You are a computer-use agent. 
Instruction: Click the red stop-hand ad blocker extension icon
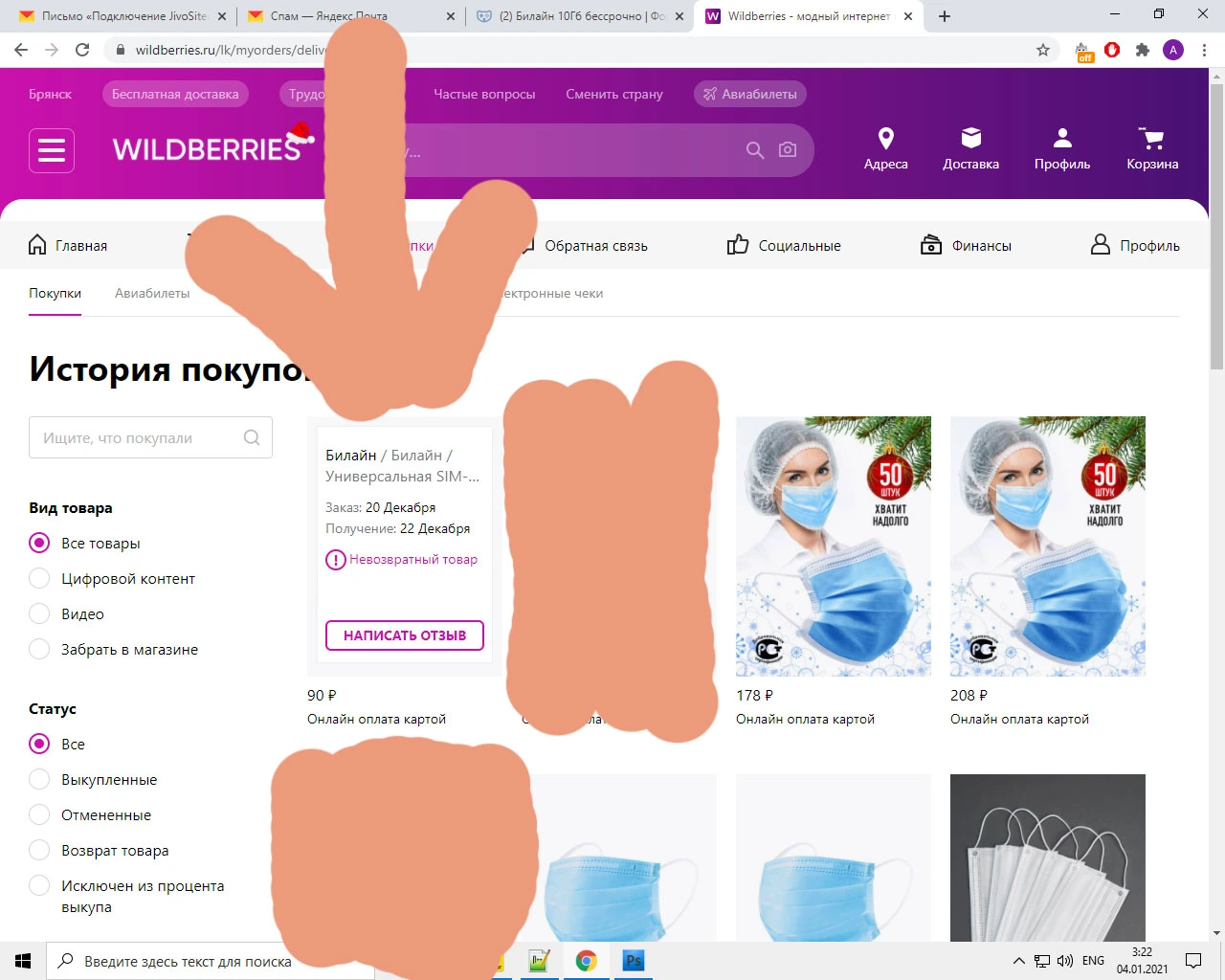(x=1112, y=50)
